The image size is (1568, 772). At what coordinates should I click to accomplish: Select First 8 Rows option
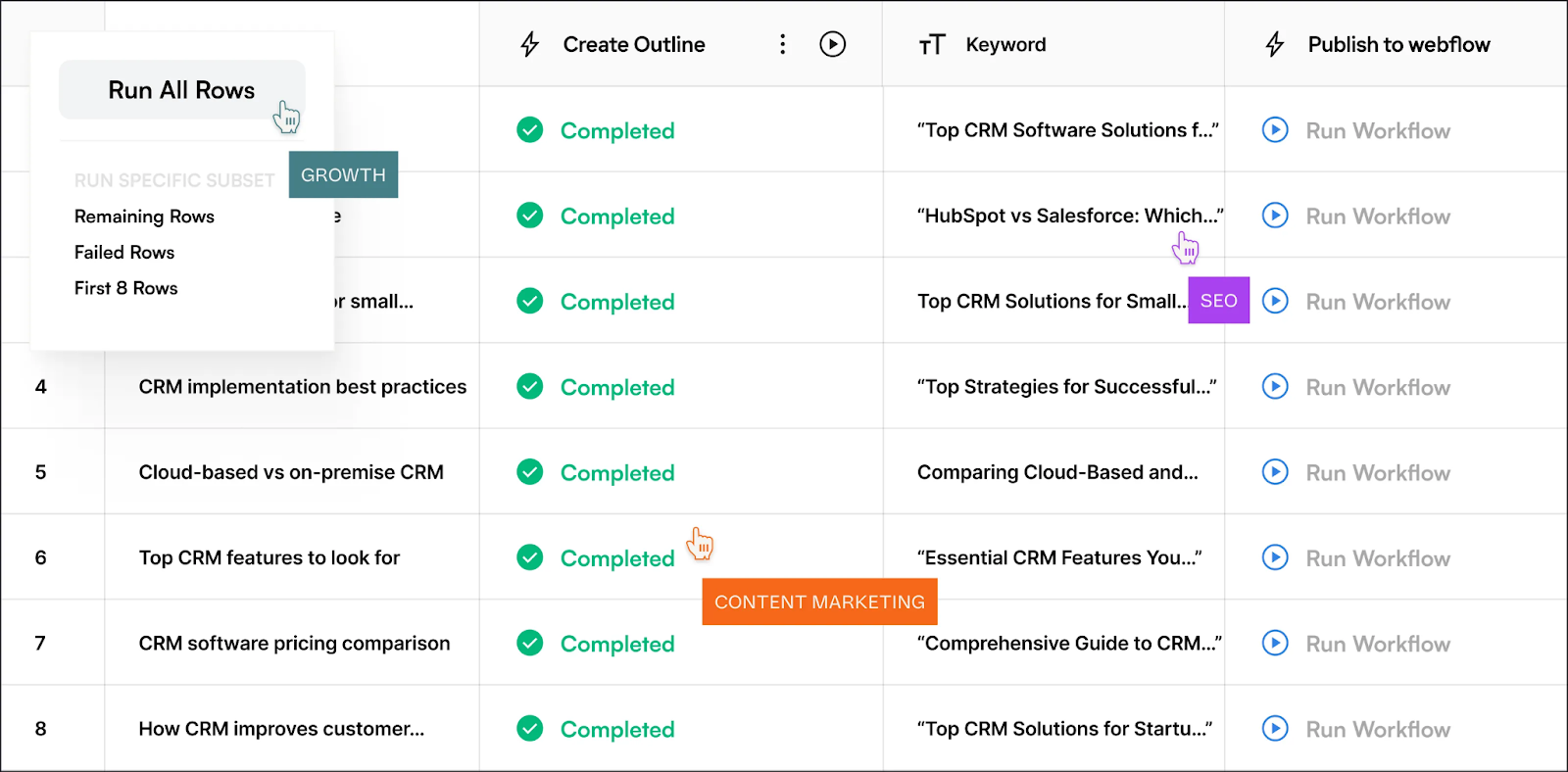(x=126, y=288)
